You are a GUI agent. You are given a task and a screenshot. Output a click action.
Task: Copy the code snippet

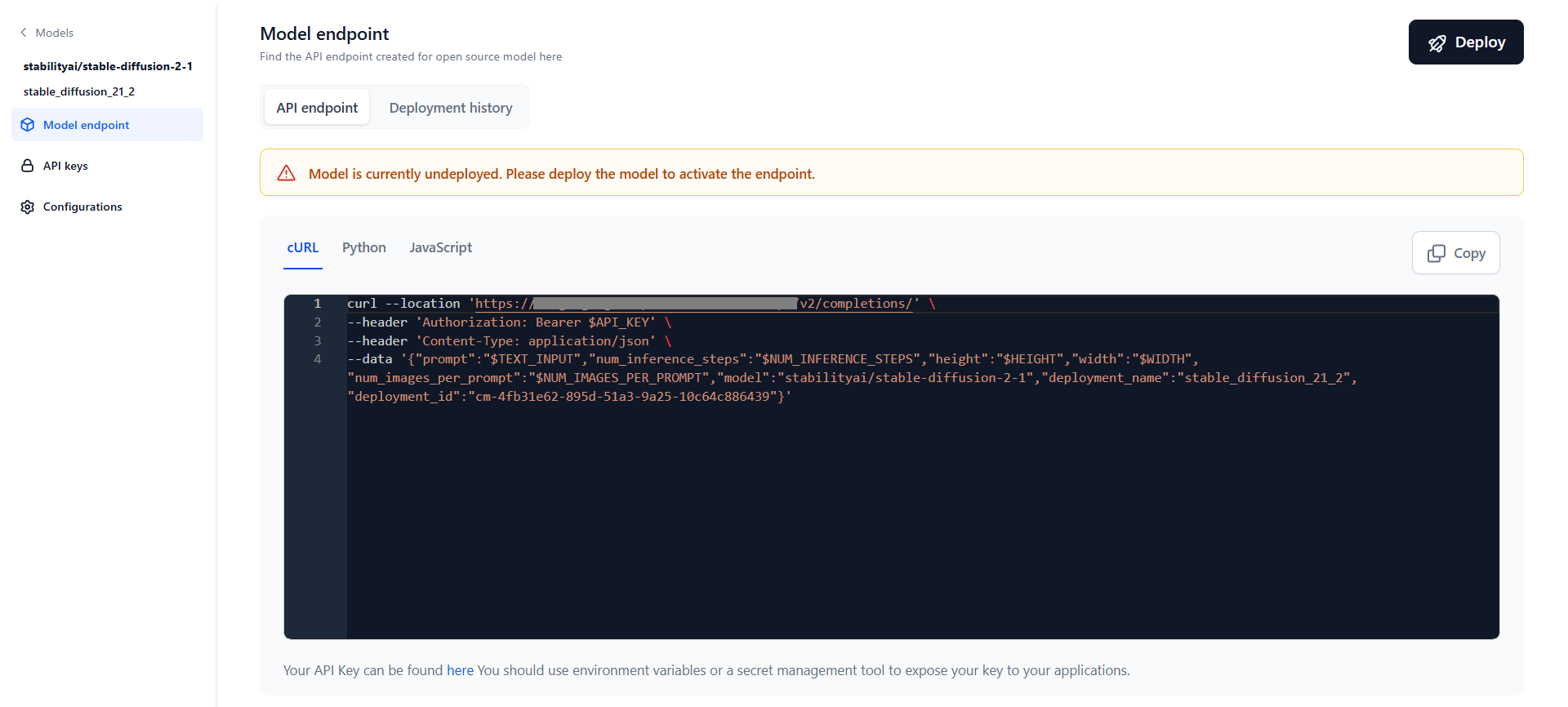point(1456,253)
